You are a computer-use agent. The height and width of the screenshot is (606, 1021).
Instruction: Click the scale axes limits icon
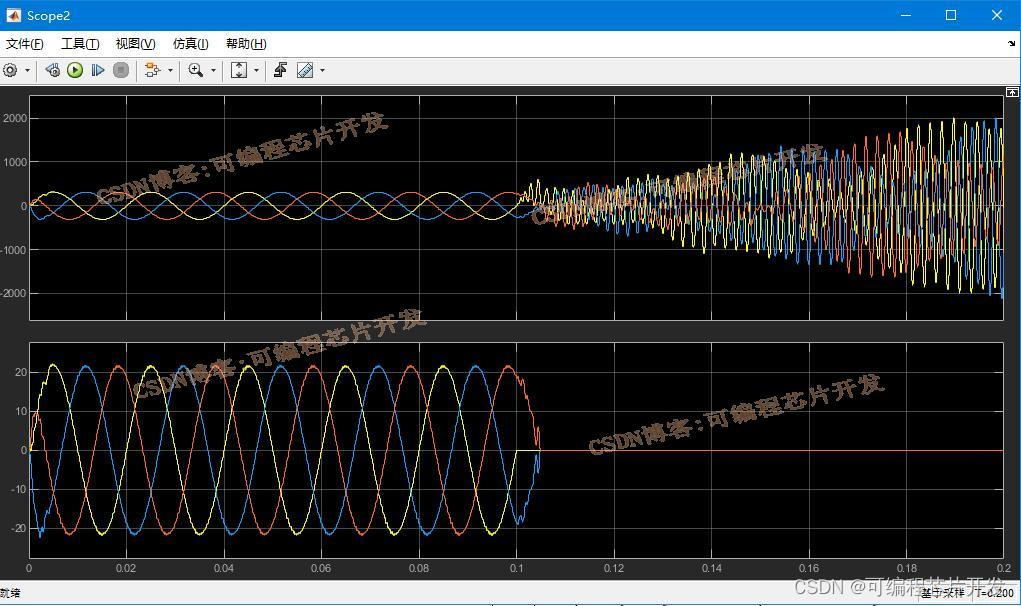click(x=239, y=70)
